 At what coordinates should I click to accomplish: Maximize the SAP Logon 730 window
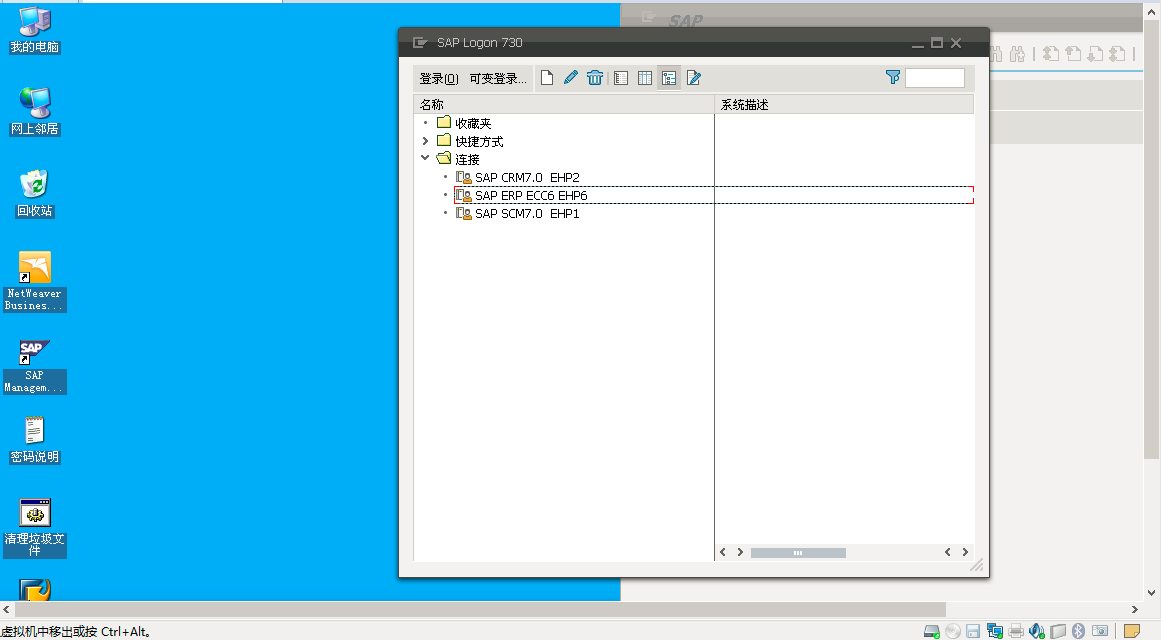point(937,43)
